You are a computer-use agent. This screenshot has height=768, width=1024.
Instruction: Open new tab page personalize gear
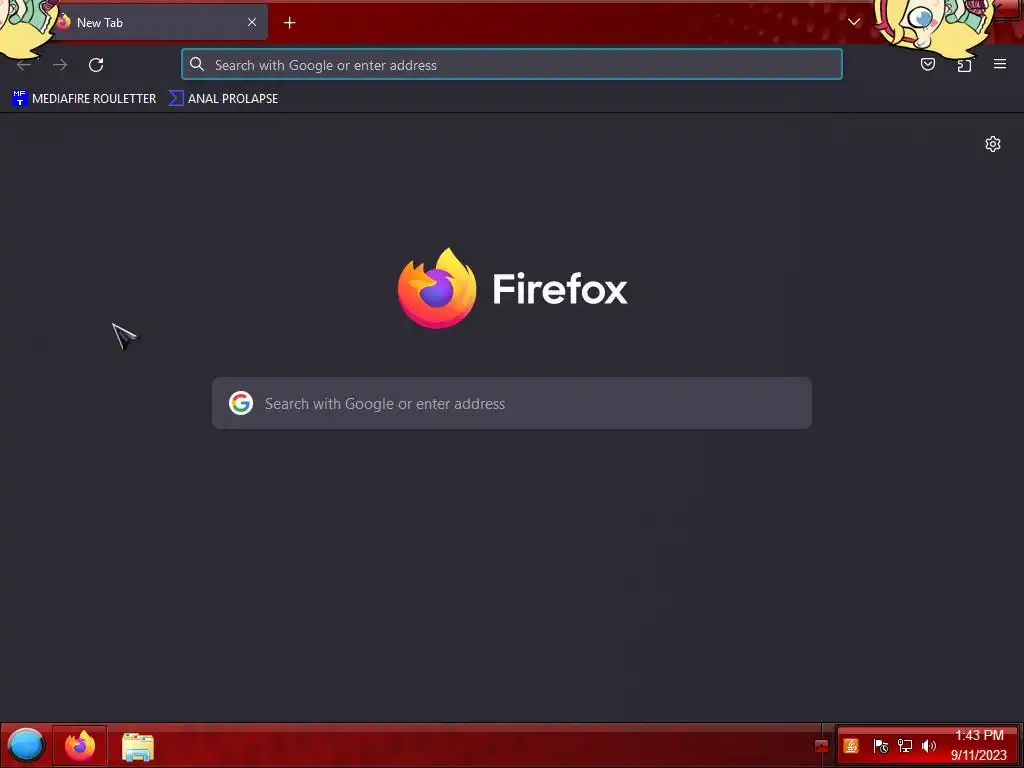point(993,144)
